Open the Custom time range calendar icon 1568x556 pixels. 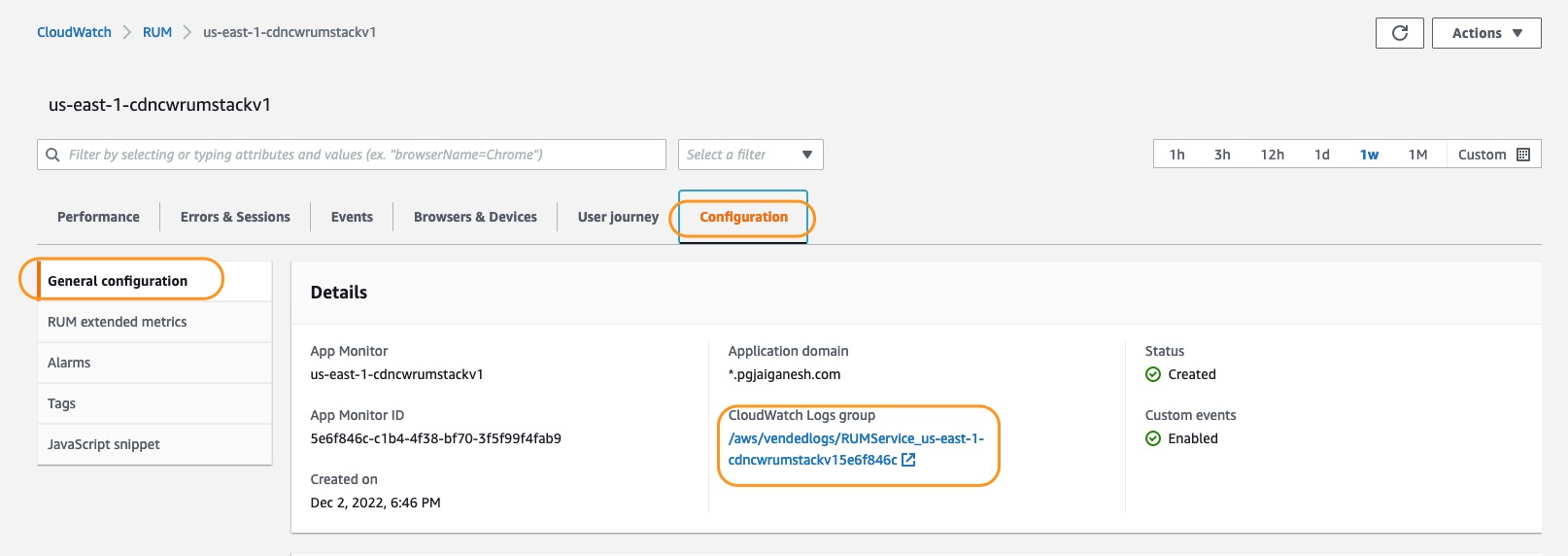(1523, 155)
